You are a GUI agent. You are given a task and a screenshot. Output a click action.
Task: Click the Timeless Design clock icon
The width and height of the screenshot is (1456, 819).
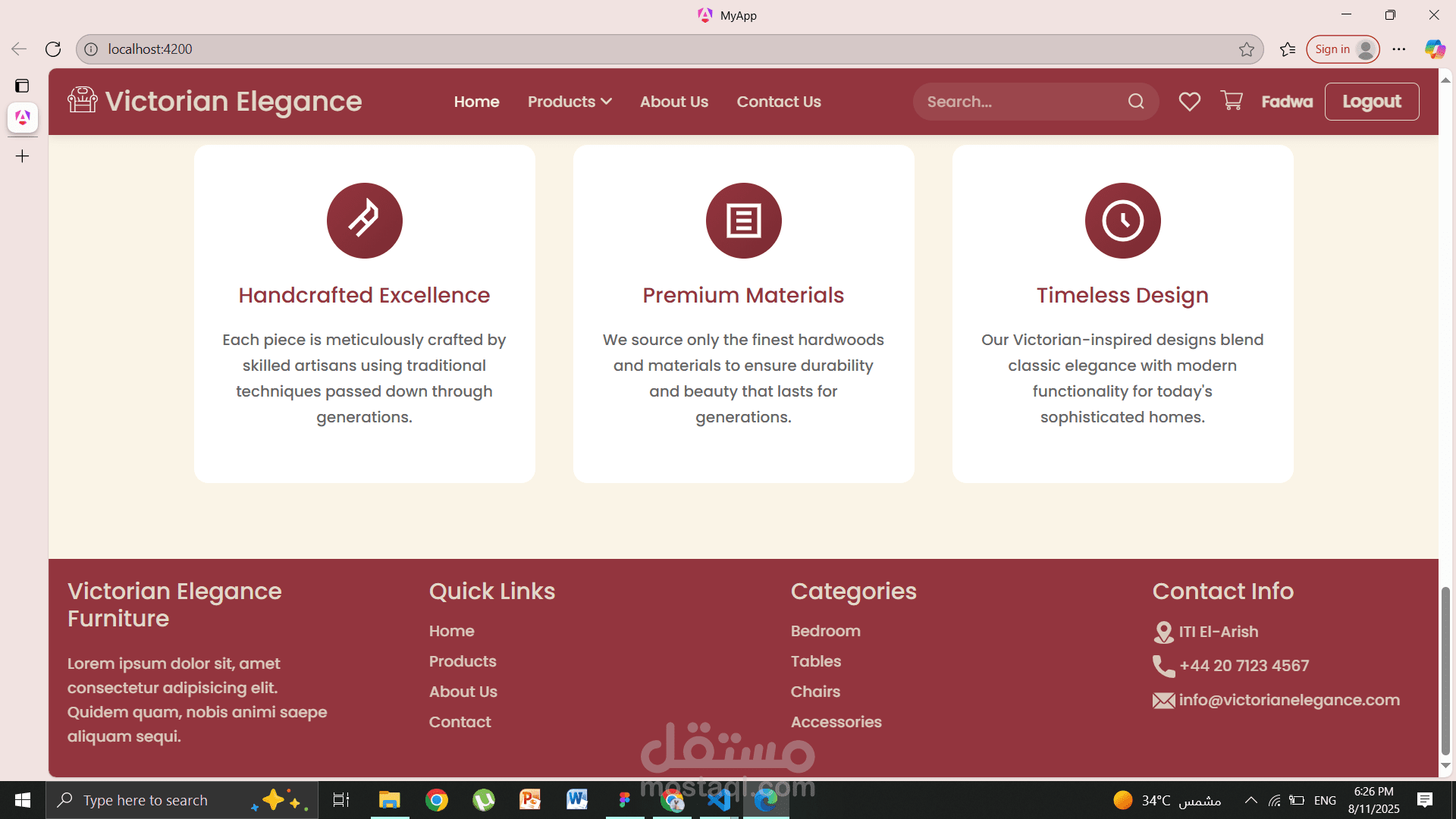1122,221
